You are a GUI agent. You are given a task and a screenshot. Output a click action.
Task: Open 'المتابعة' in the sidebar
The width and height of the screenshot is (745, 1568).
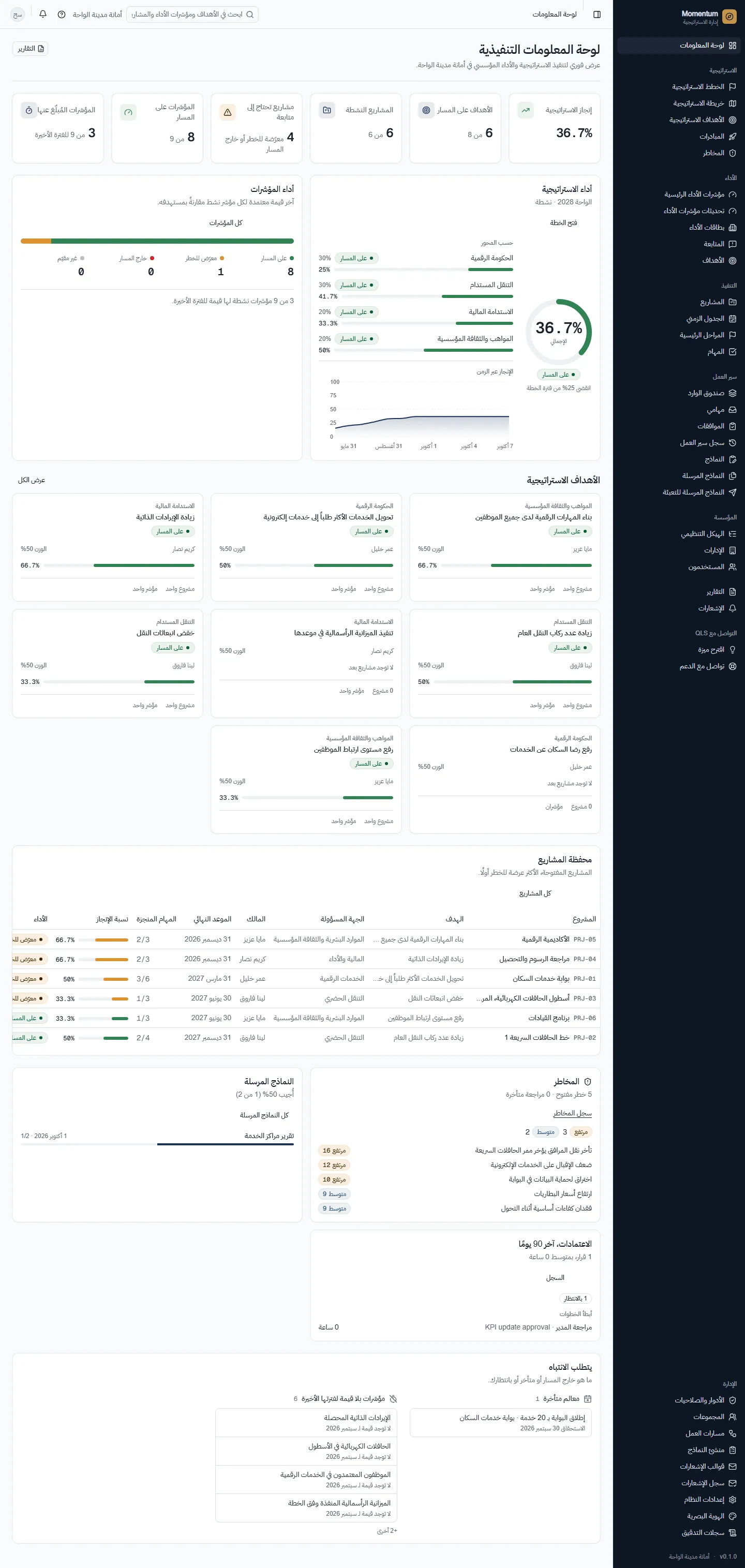(x=679, y=244)
